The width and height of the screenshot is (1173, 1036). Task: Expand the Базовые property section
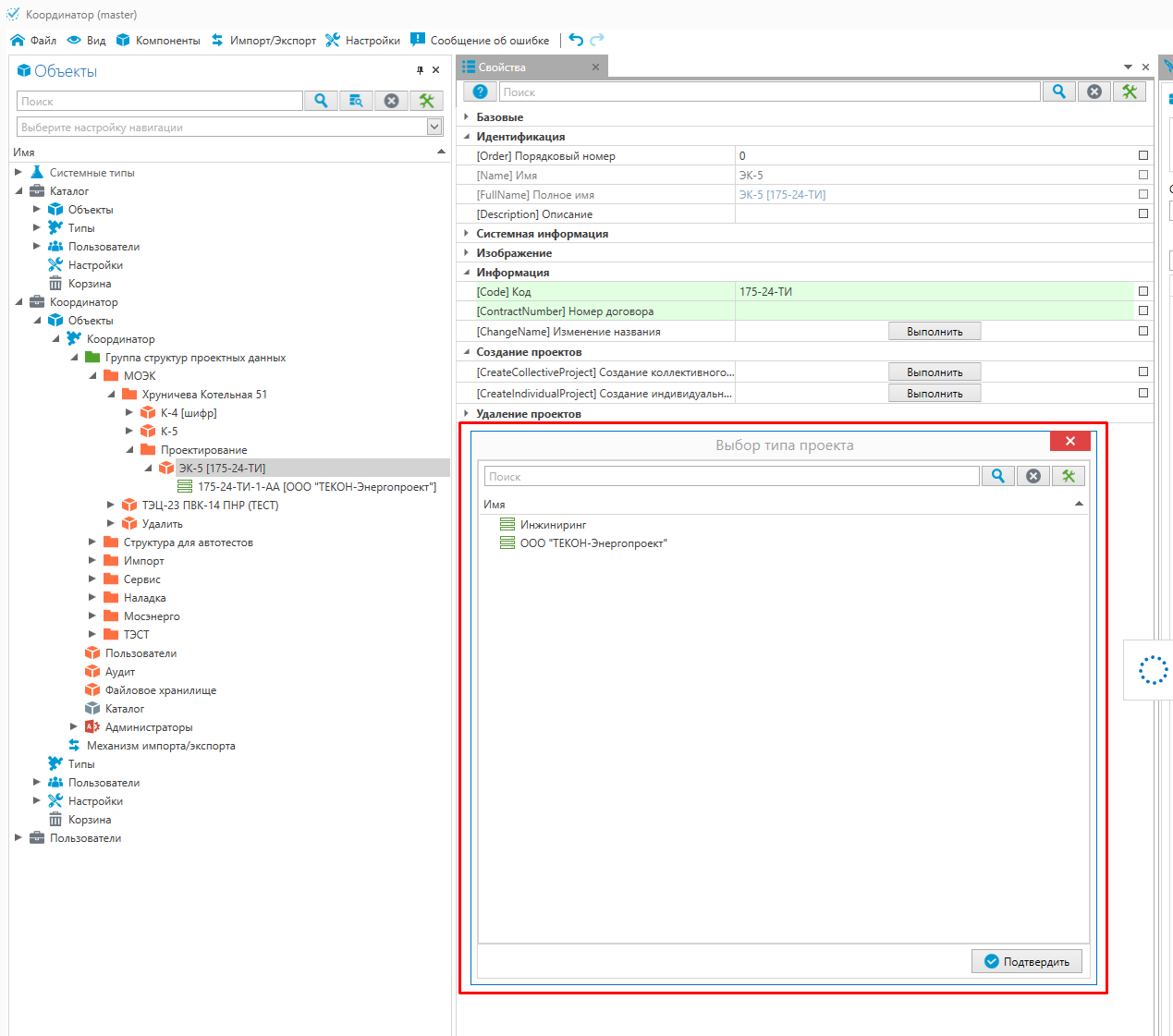click(x=467, y=117)
